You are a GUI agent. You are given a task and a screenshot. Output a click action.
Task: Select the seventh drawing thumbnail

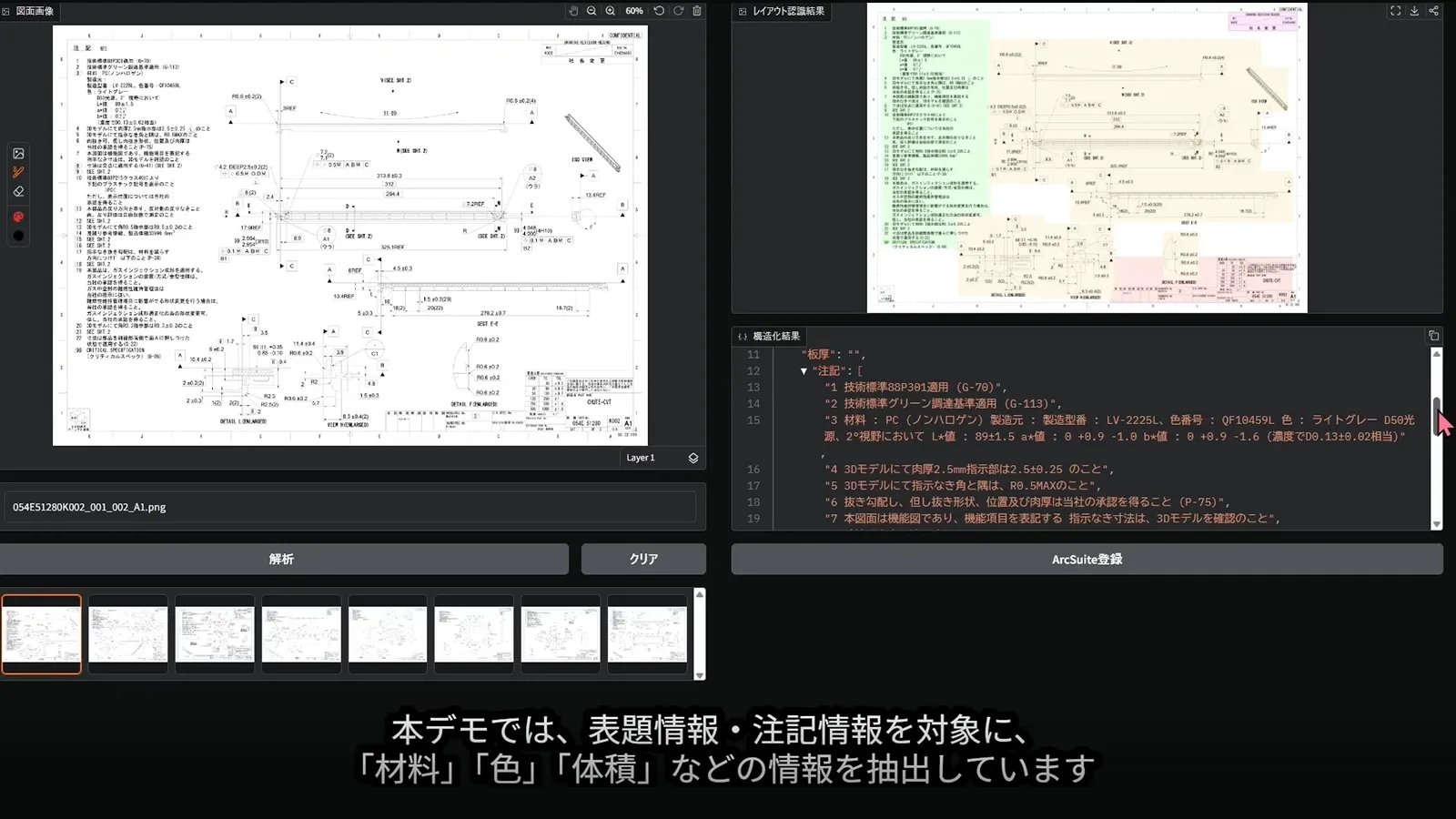coord(561,634)
